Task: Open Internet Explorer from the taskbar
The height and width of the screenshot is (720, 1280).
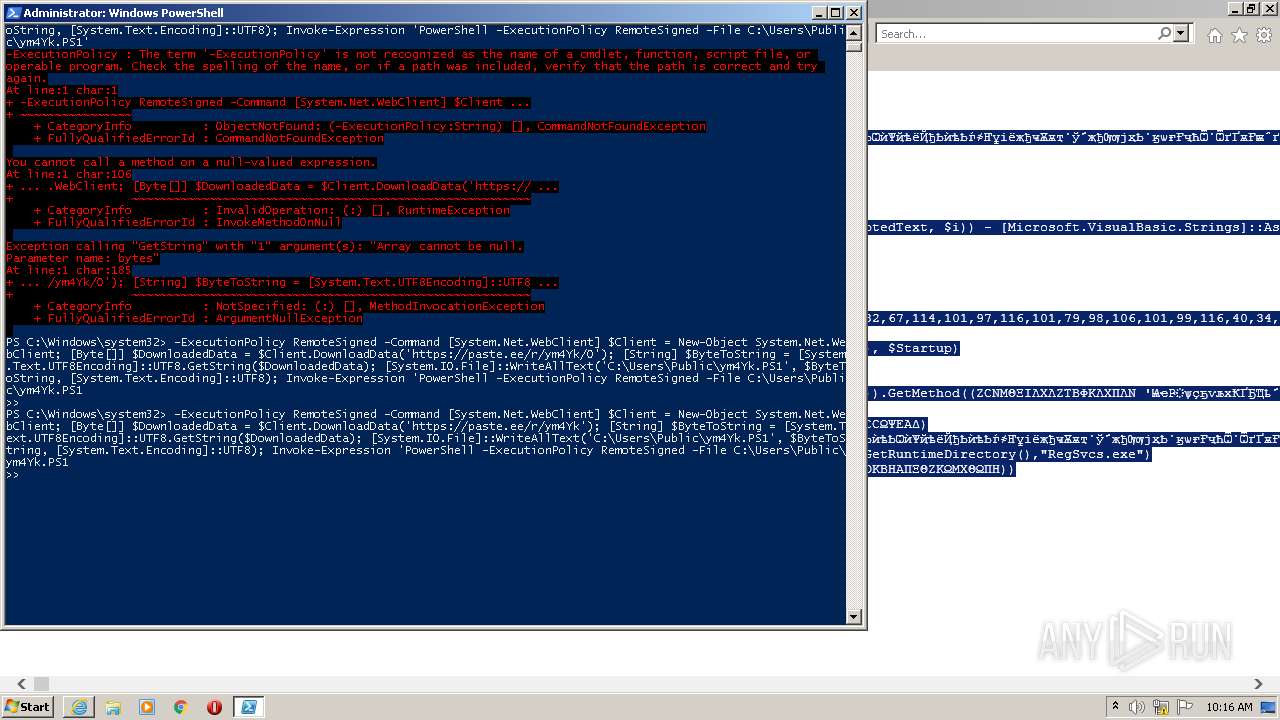Action: click(79, 707)
